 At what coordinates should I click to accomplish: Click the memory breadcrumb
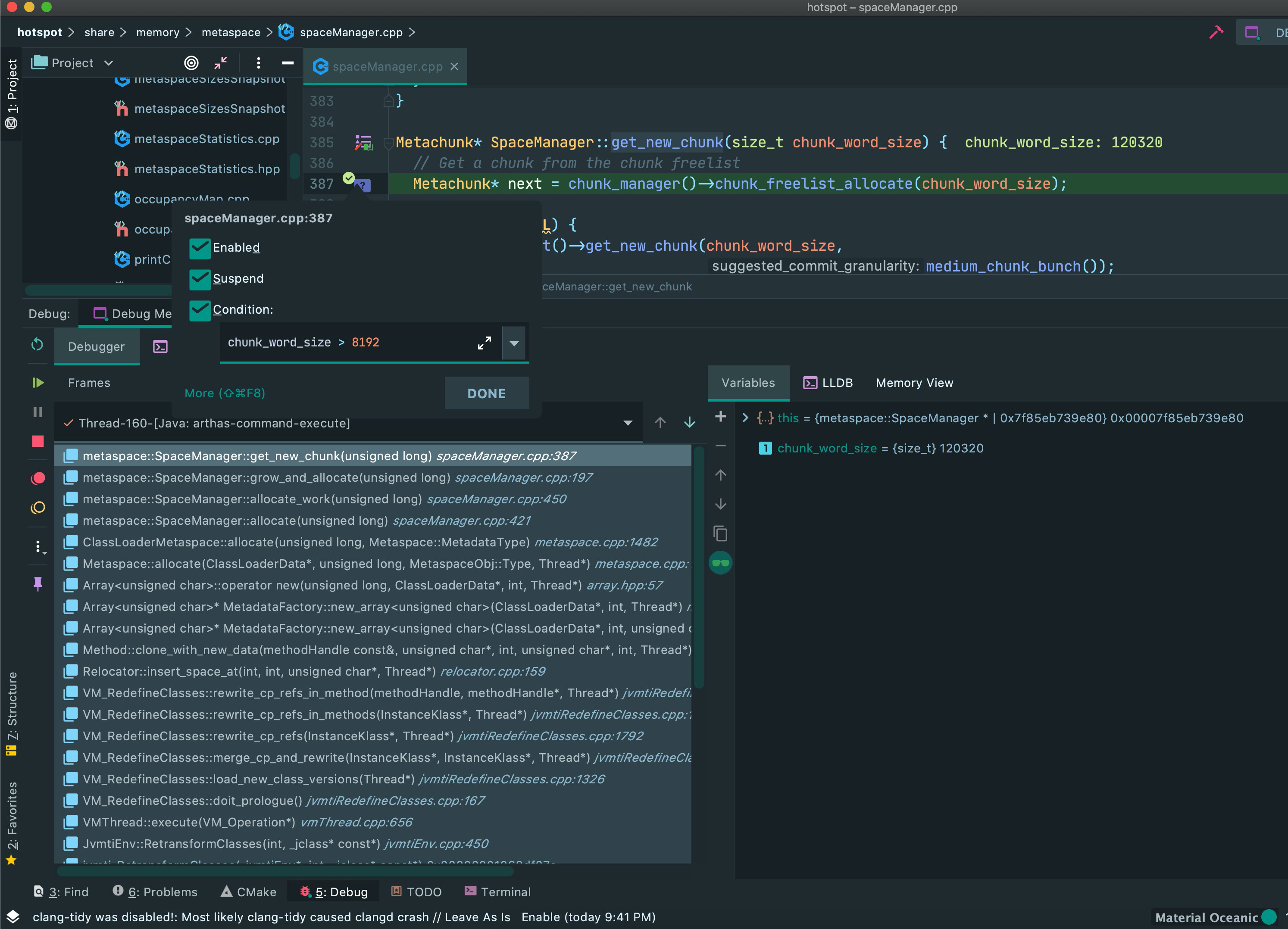click(x=157, y=32)
